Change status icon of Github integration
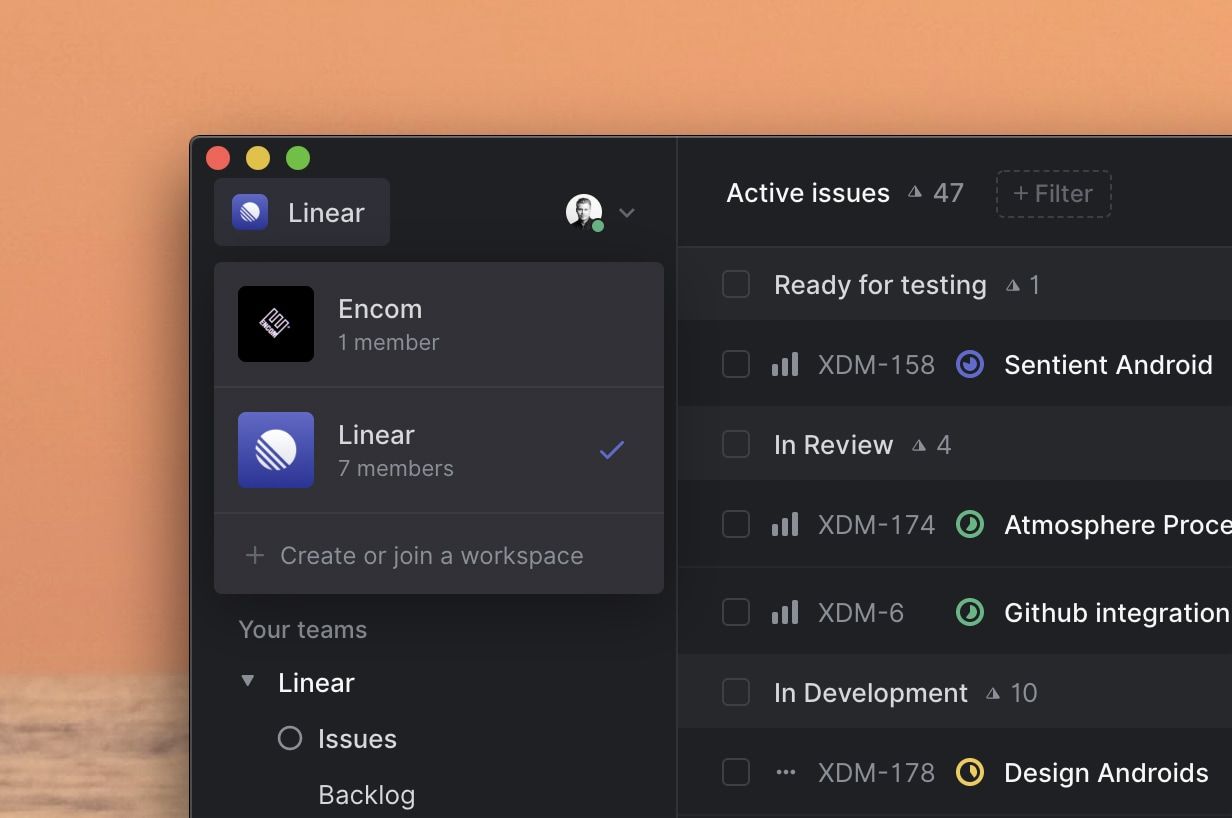The height and width of the screenshot is (818, 1232). pyautogui.click(x=970, y=612)
